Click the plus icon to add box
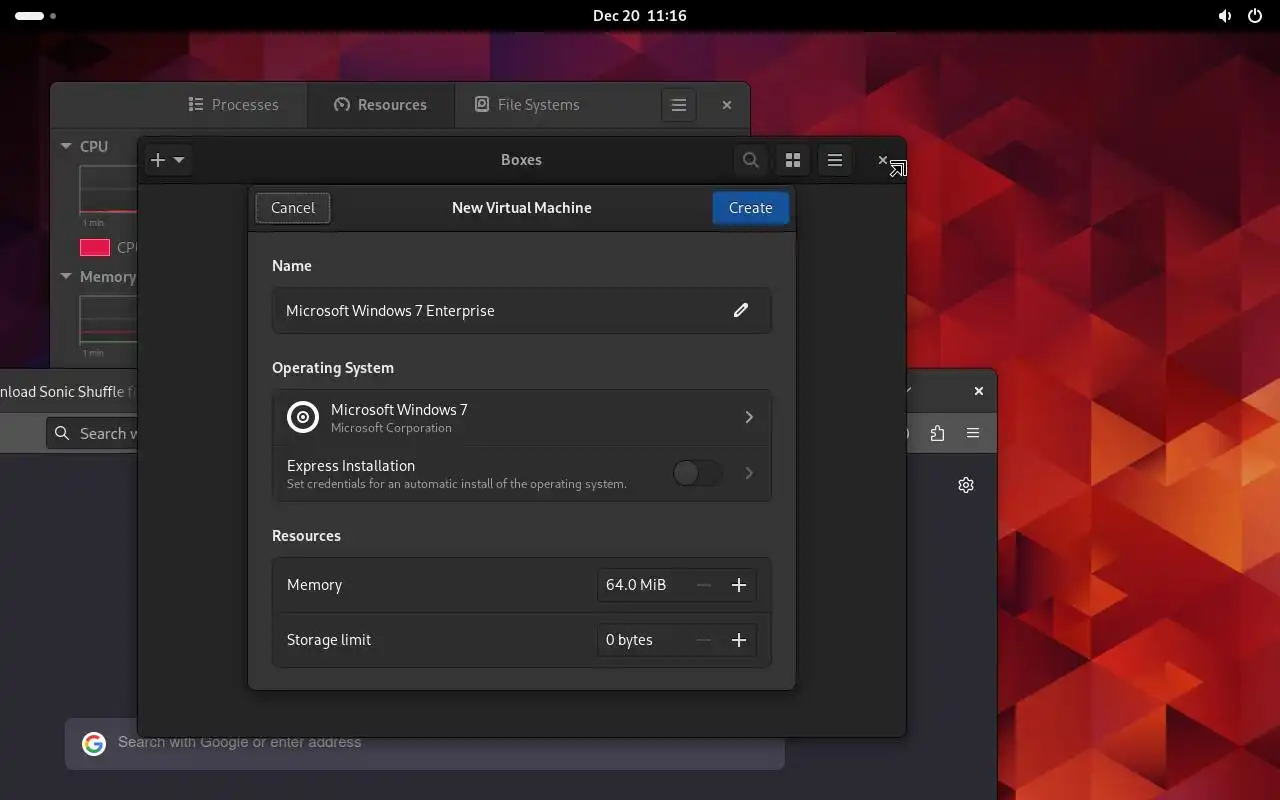 pos(158,160)
